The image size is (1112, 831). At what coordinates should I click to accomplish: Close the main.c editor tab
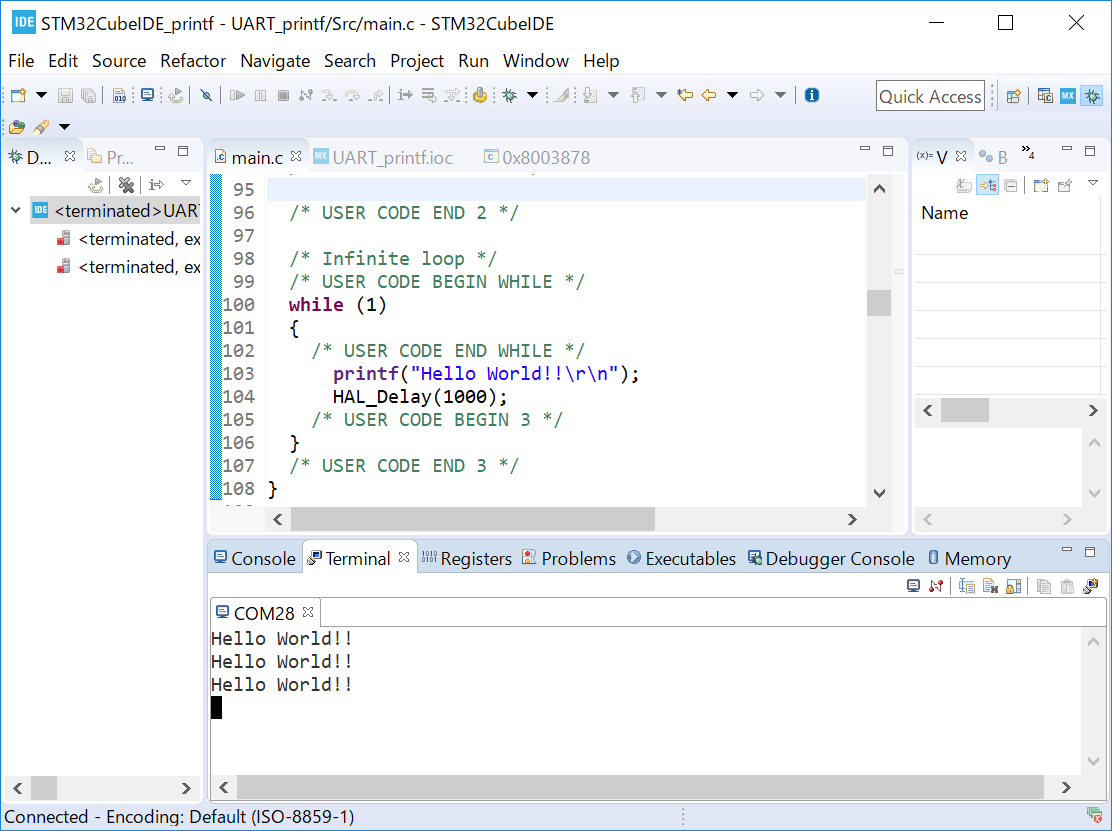pos(296,156)
